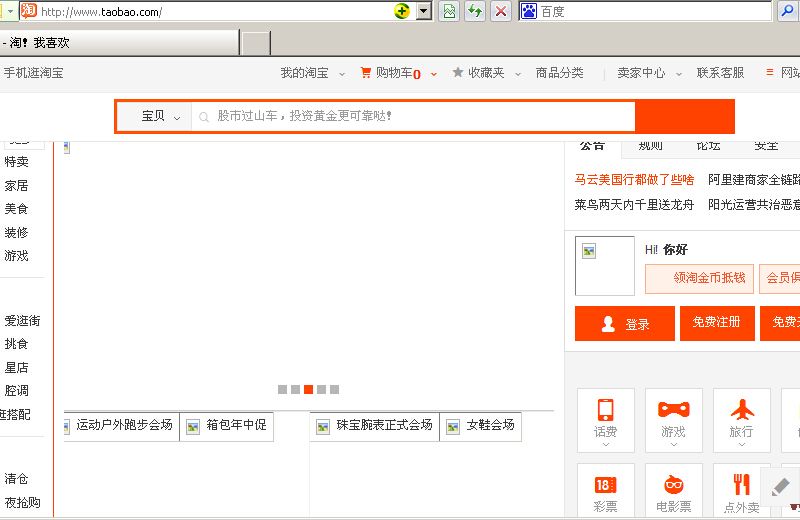
Task: Select the first banner carousel dot
Action: [x=282, y=389]
